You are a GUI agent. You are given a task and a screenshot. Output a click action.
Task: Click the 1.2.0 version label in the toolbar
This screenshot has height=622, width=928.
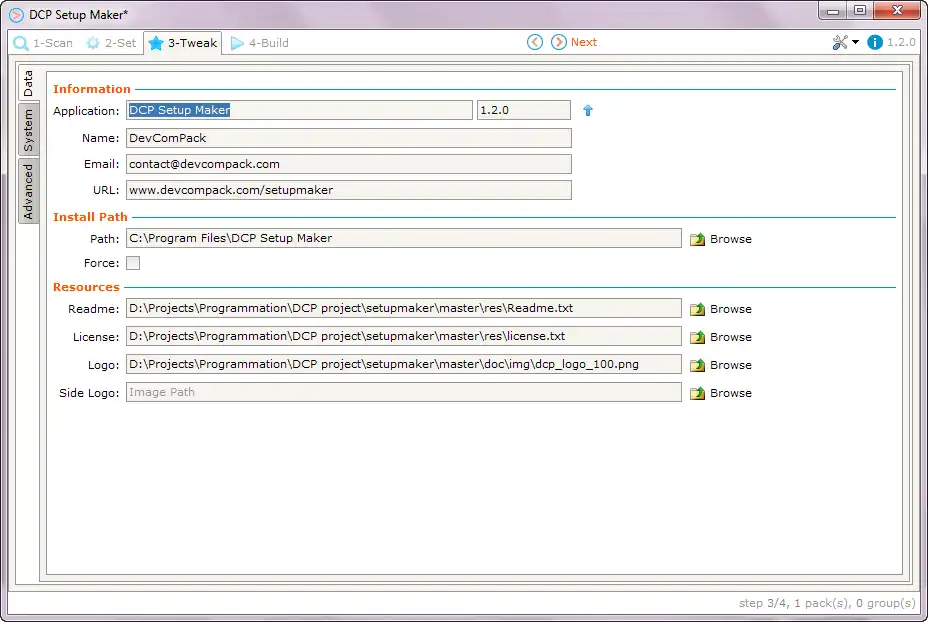[x=901, y=43]
